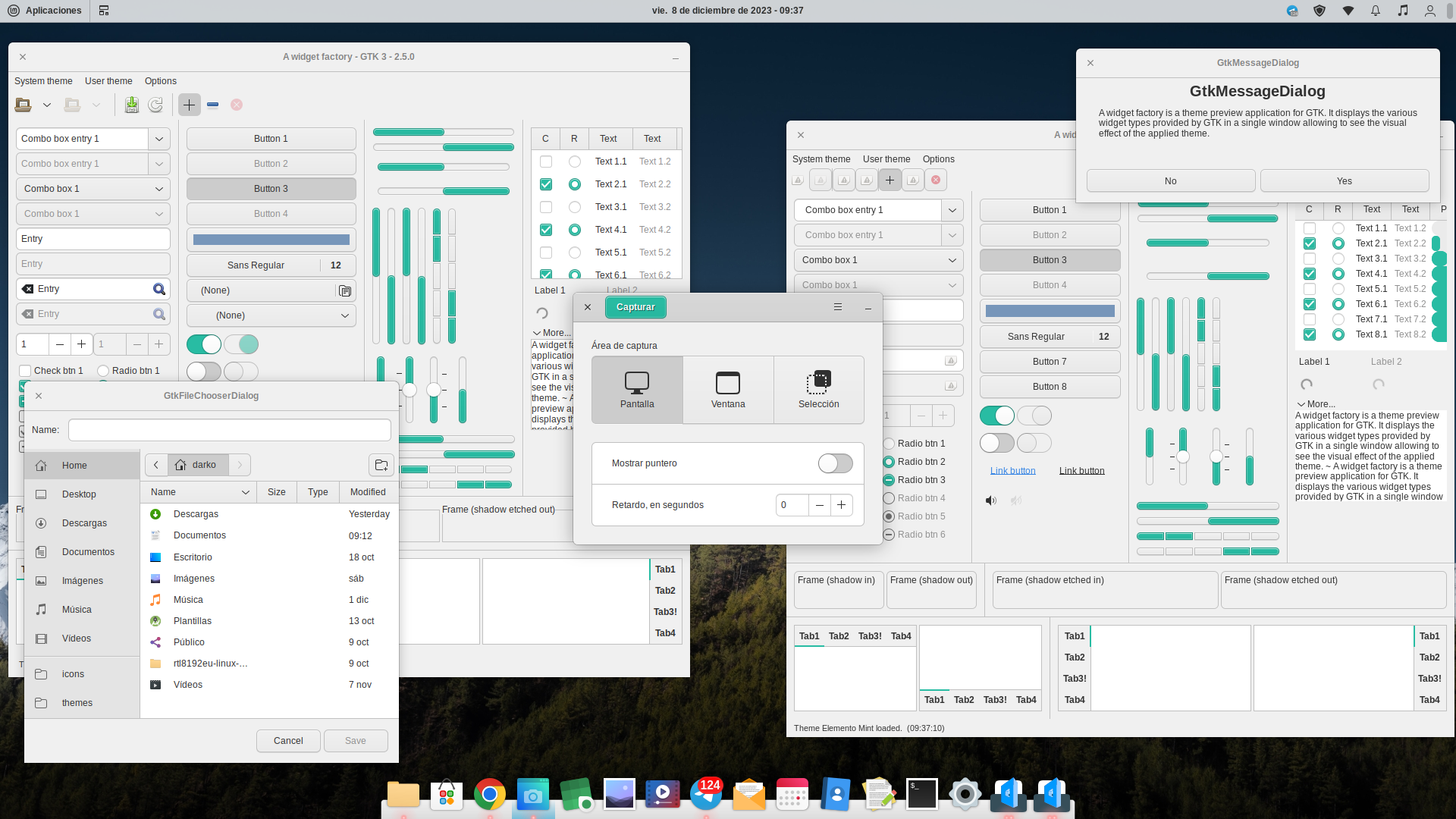Open the Terminal from the dock
Viewport: 1456px width, 819px height.
coord(922,795)
